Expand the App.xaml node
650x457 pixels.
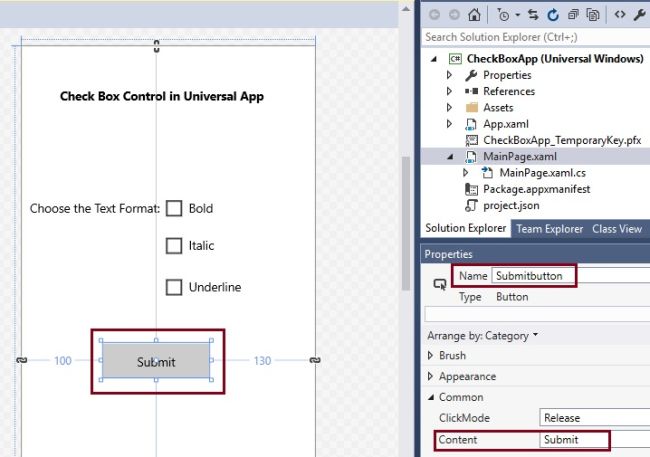449,124
